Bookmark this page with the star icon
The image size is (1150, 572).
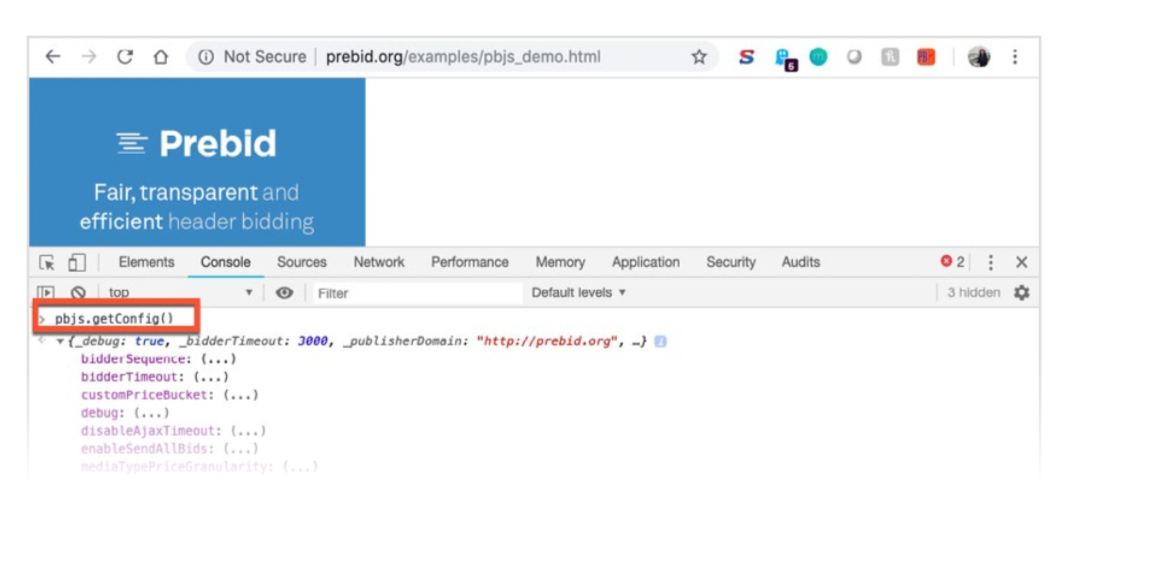(699, 57)
